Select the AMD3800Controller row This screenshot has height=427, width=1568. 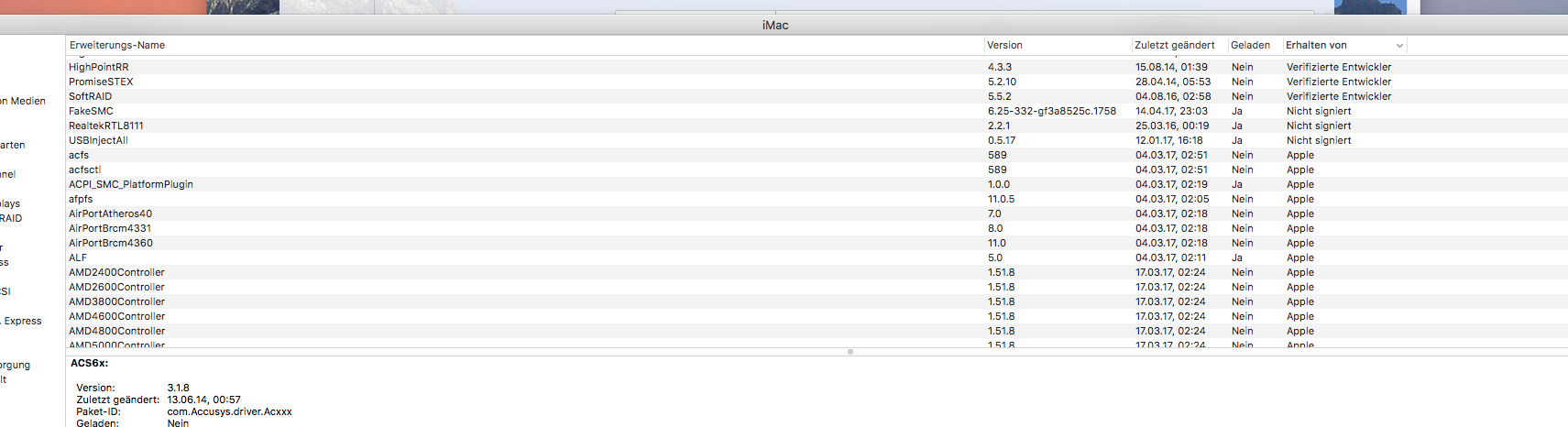point(817,301)
